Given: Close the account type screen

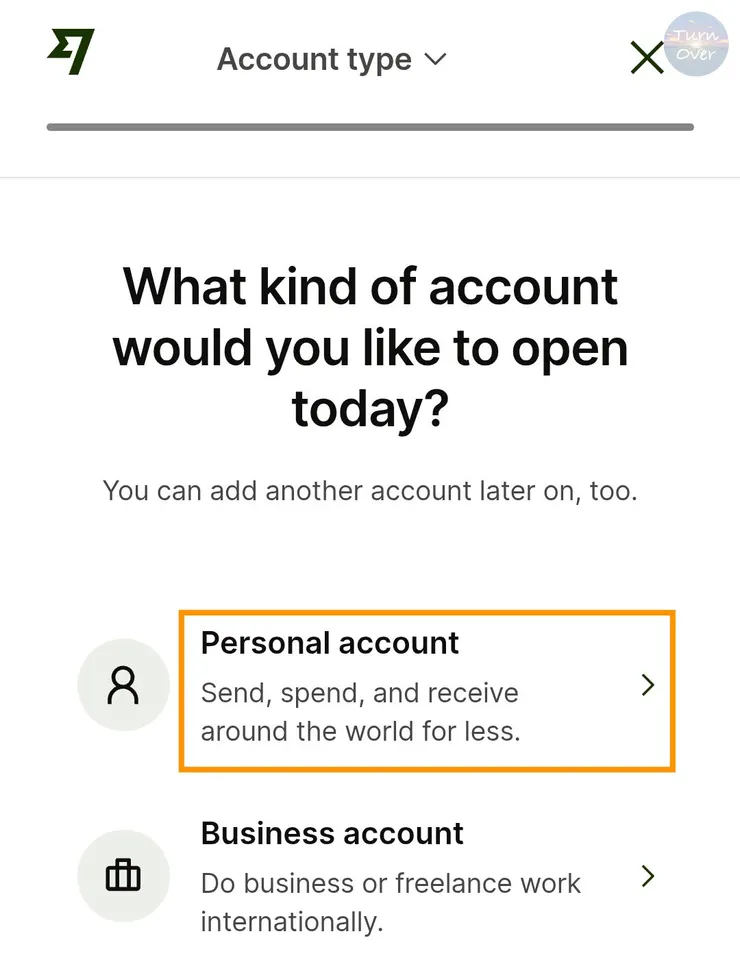Looking at the screenshot, I should (x=647, y=59).
